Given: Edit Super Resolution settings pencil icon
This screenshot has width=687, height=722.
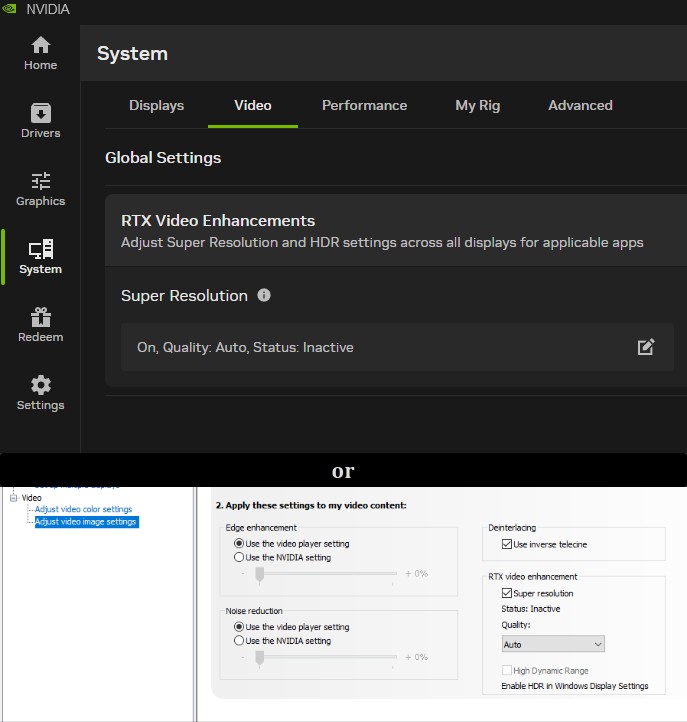Looking at the screenshot, I should (646, 347).
